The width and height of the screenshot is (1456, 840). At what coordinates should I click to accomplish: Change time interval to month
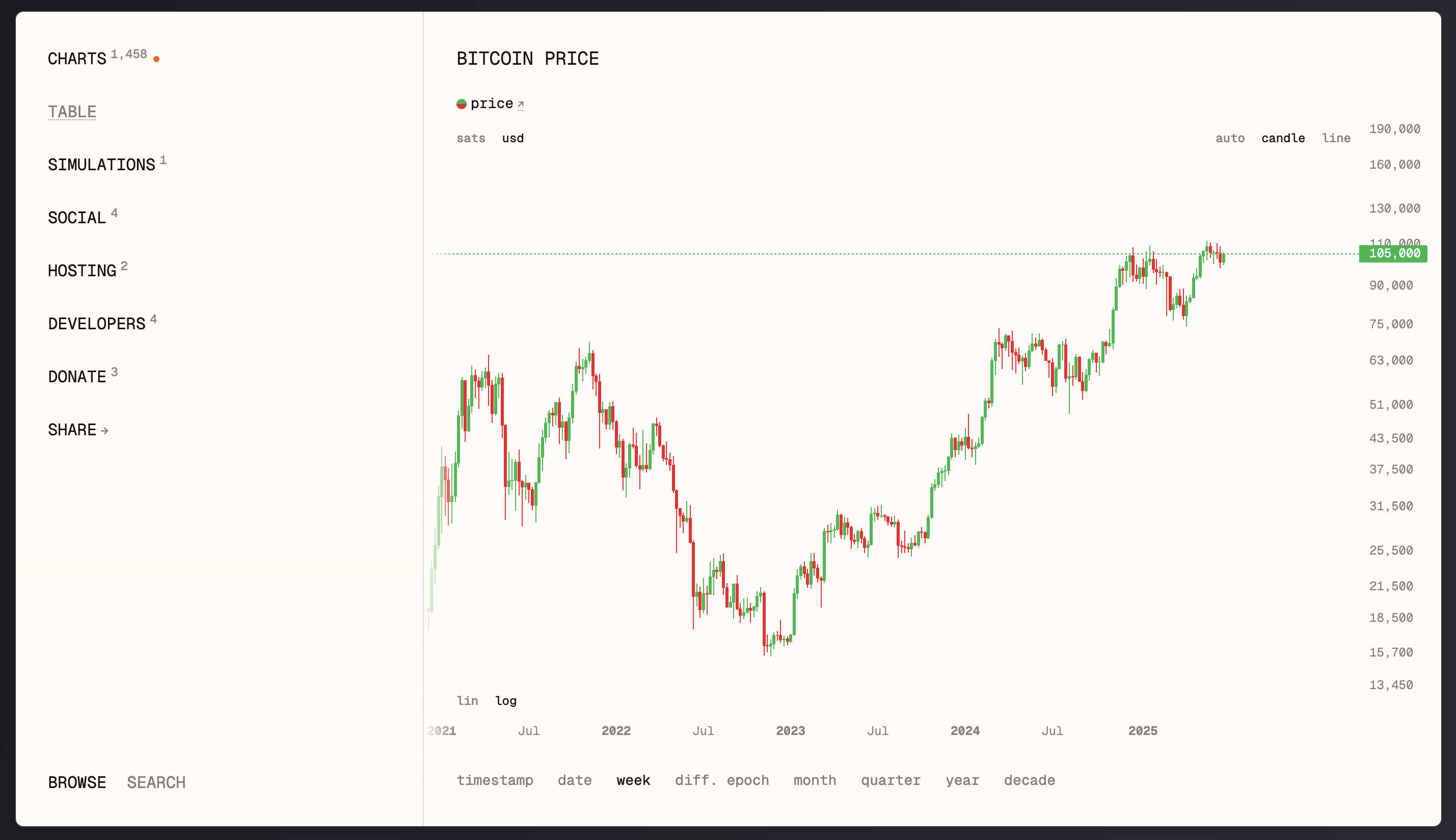point(815,780)
